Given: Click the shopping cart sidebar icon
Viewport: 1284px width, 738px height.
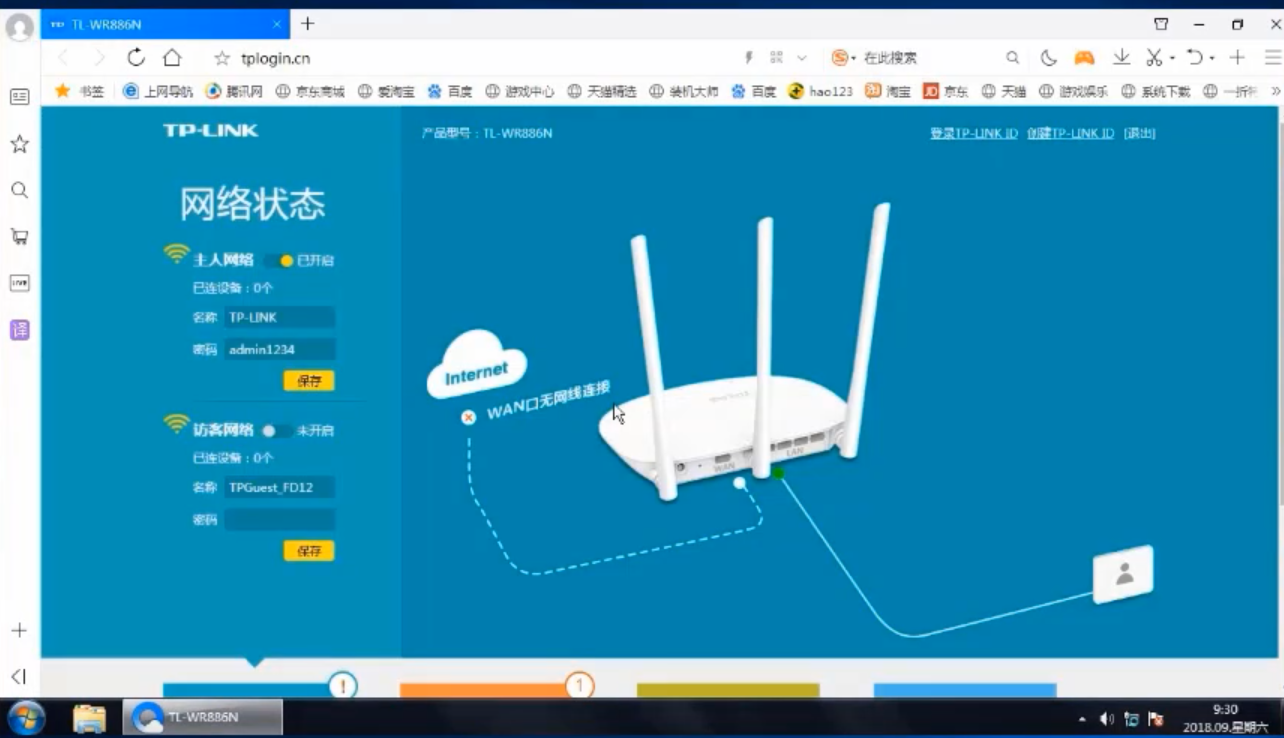Looking at the screenshot, I should pos(19,237).
